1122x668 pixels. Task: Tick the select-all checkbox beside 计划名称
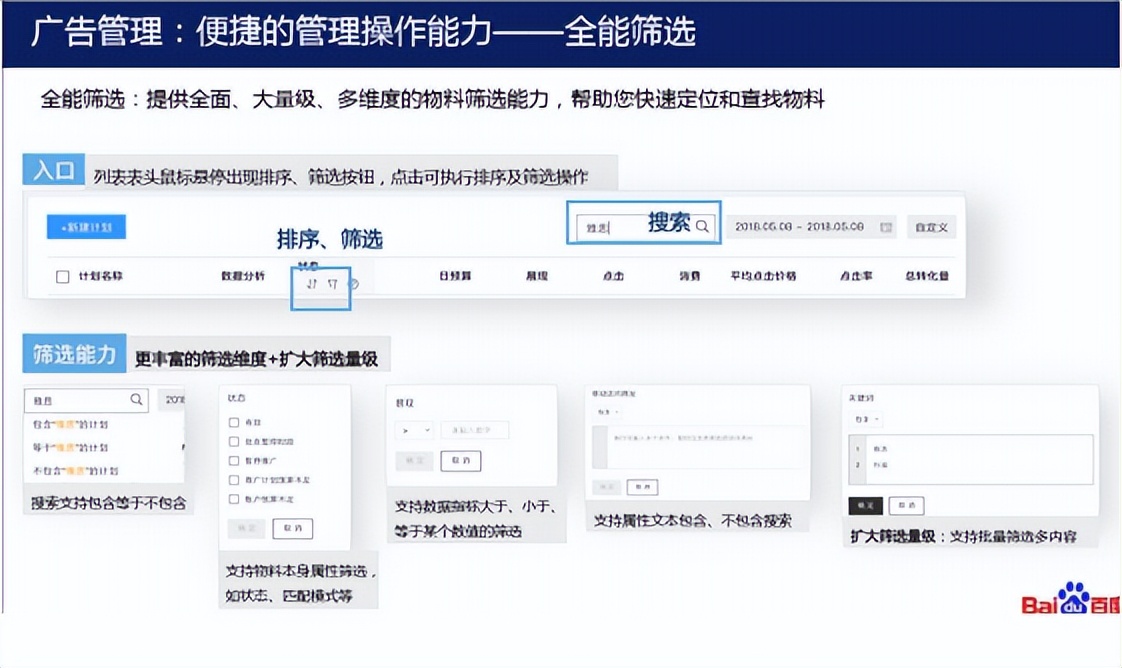click(x=62, y=276)
